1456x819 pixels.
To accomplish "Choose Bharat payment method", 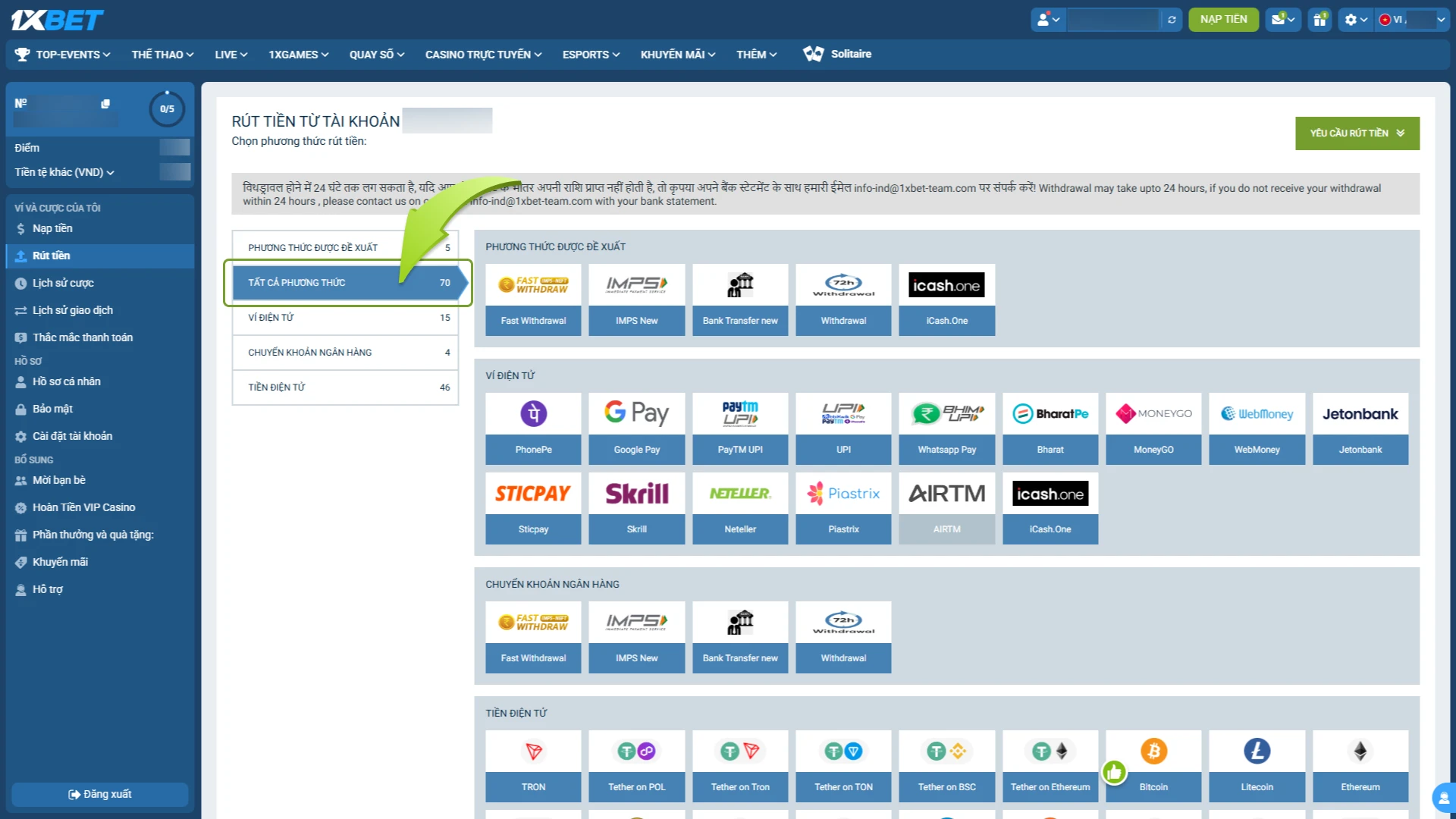I will tap(1050, 428).
